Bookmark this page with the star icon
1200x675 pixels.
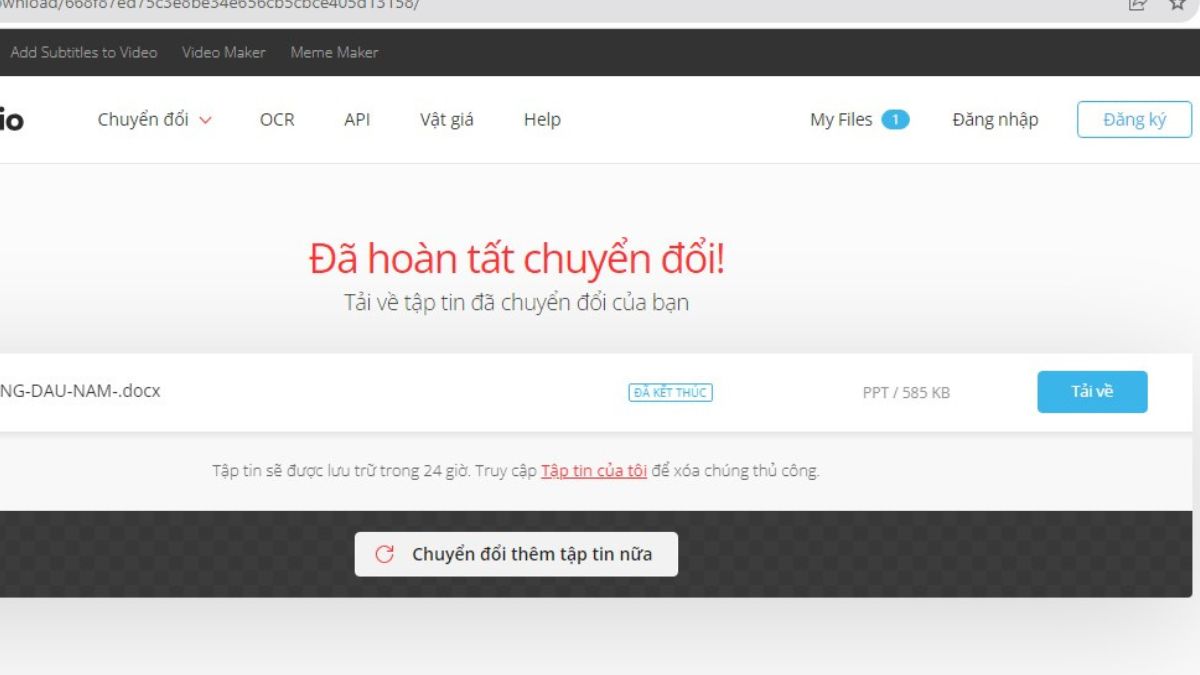pos(1177,4)
